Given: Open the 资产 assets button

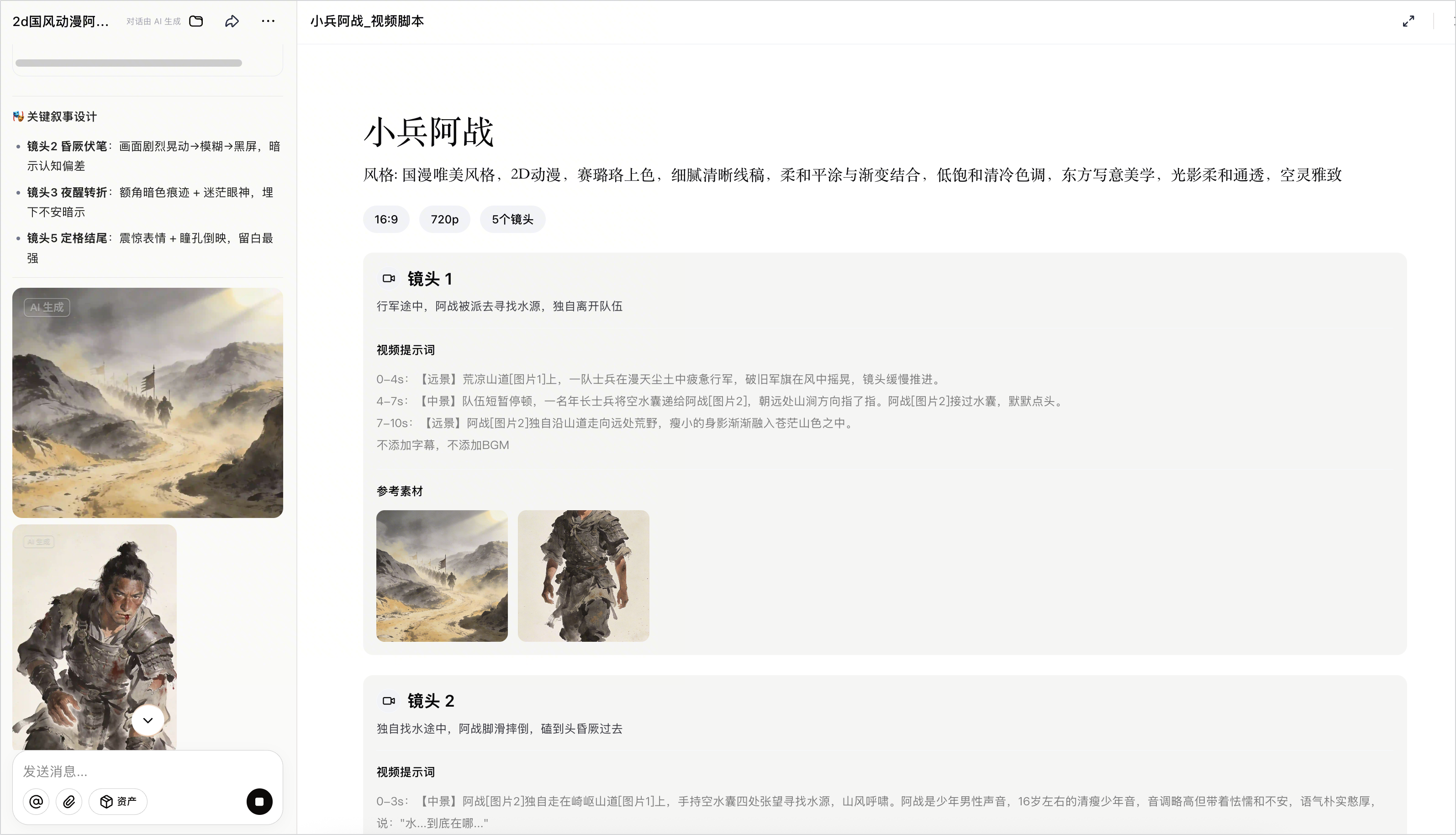Looking at the screenshot, I should [118, 801].
